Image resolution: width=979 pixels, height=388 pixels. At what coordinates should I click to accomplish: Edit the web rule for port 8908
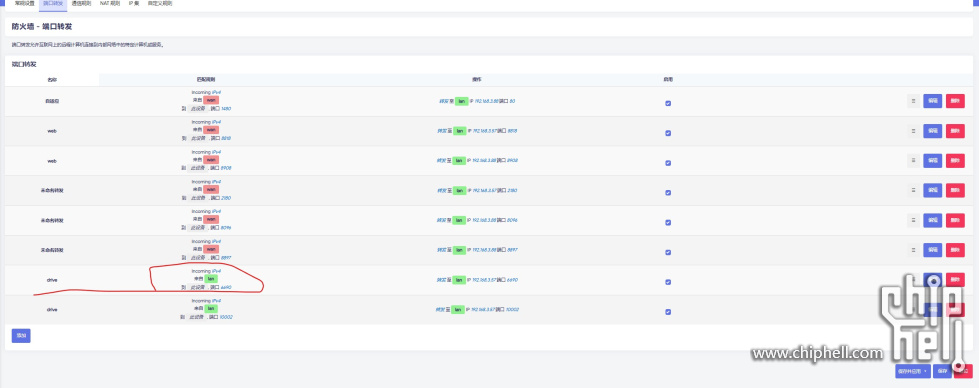click(933, 161)
